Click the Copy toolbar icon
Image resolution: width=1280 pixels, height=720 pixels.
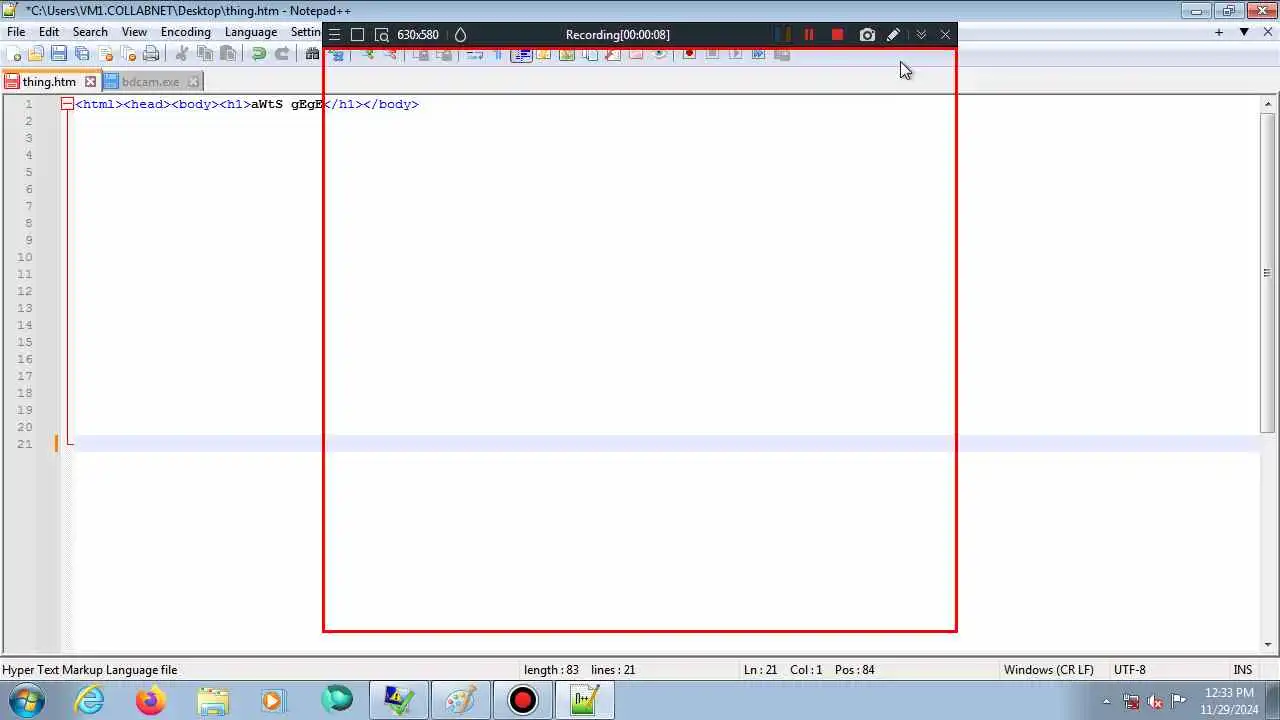[205, 54]
